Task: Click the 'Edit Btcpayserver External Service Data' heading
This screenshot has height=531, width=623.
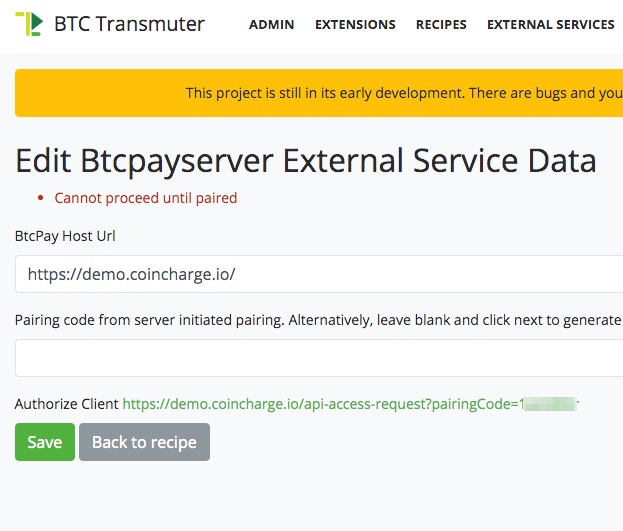Action: pos(306,161)
